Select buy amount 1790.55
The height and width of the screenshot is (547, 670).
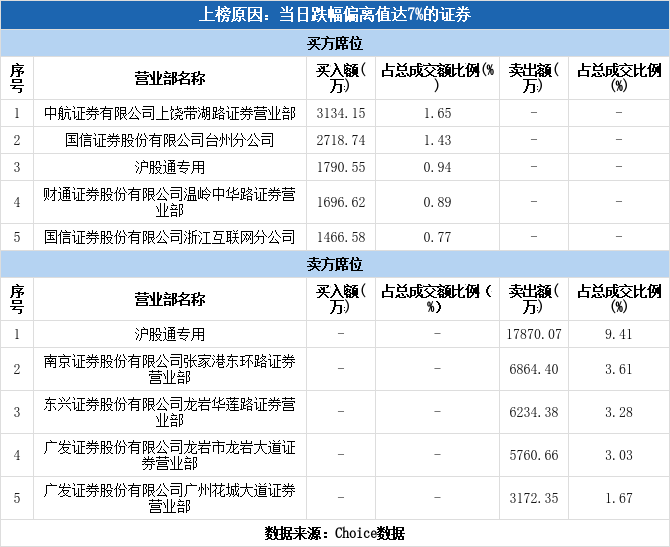341,167
